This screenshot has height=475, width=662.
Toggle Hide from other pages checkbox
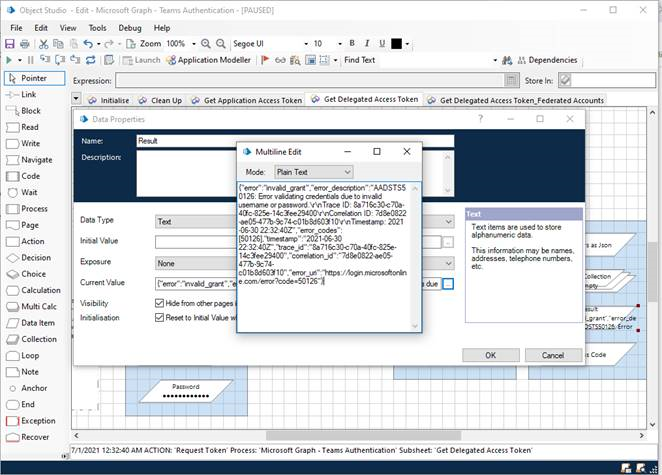click(x=160, y=302)
